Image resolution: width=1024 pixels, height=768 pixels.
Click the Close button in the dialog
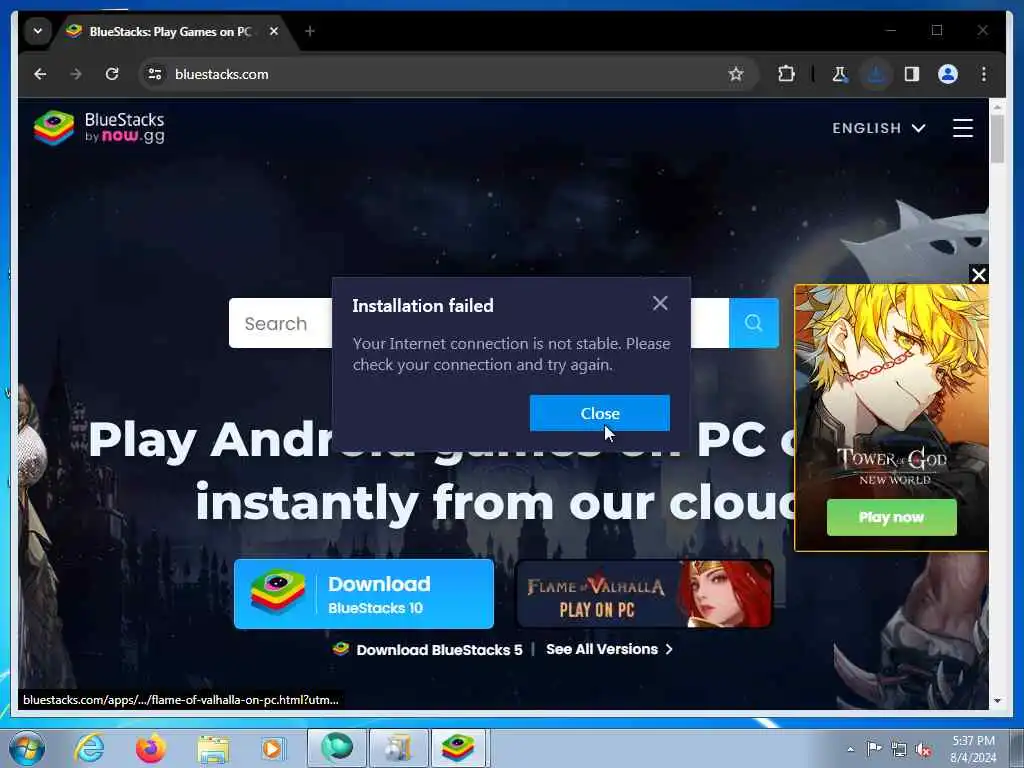pyautogui.click(x=600, y=413)
